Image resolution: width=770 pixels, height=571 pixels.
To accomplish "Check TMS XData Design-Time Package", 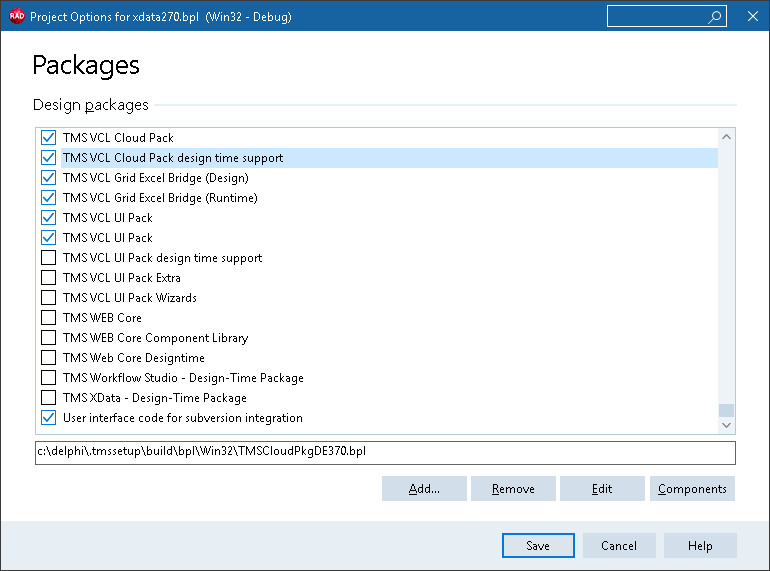I will (48, 398).
